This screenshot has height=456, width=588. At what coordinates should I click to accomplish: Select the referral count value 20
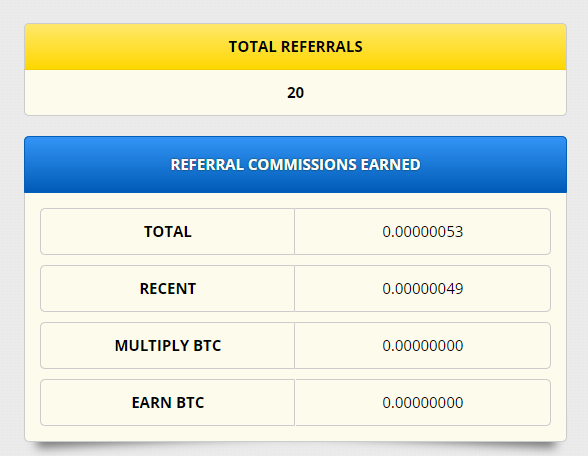coord(296,93)
